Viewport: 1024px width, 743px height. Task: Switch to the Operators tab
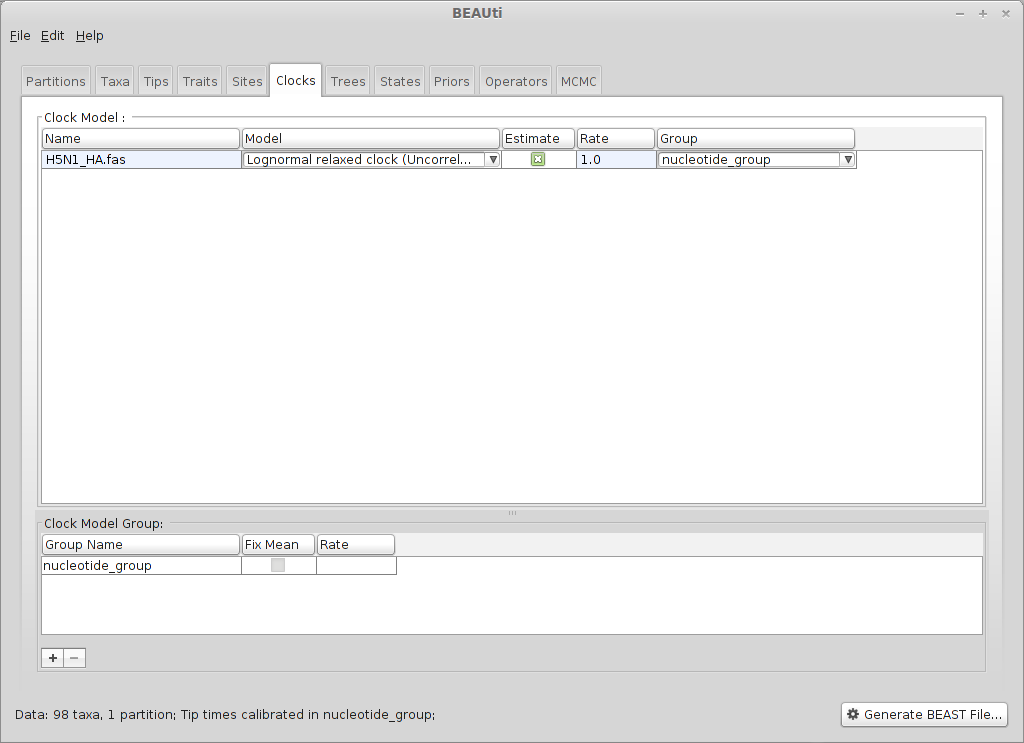[516, 81]
